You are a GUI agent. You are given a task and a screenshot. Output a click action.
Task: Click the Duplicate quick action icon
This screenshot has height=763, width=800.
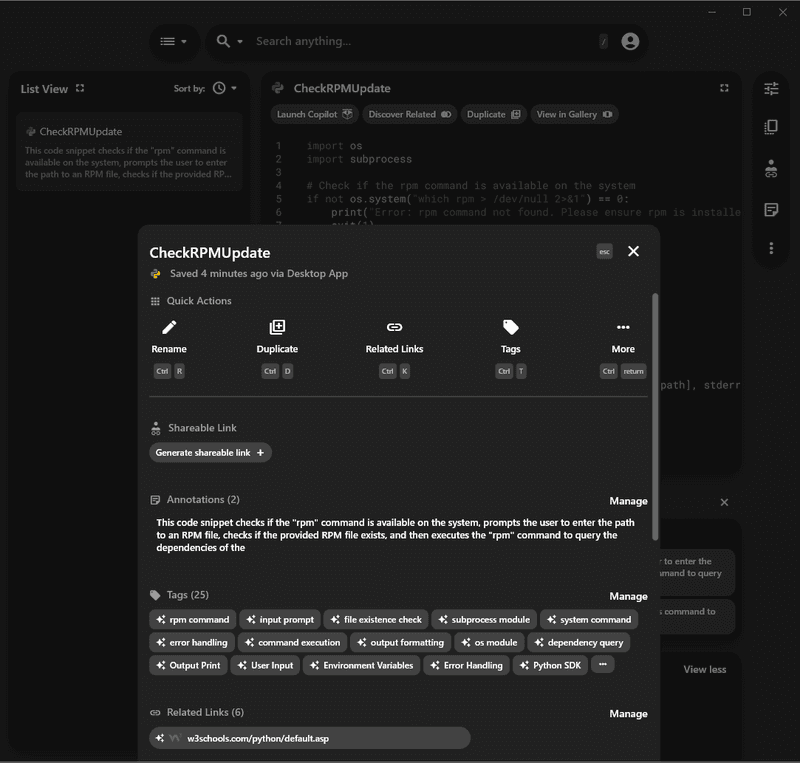pos(277,326)
